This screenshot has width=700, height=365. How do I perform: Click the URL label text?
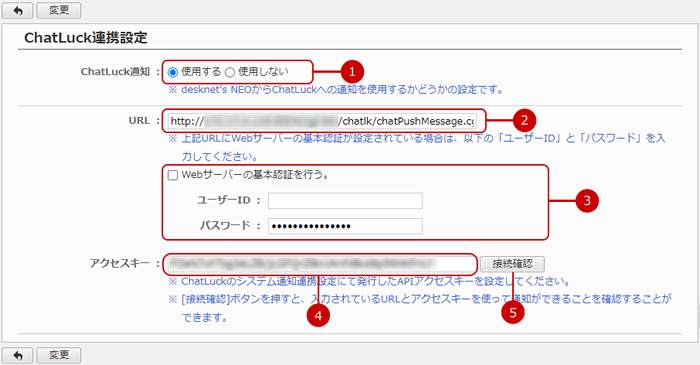139,121
